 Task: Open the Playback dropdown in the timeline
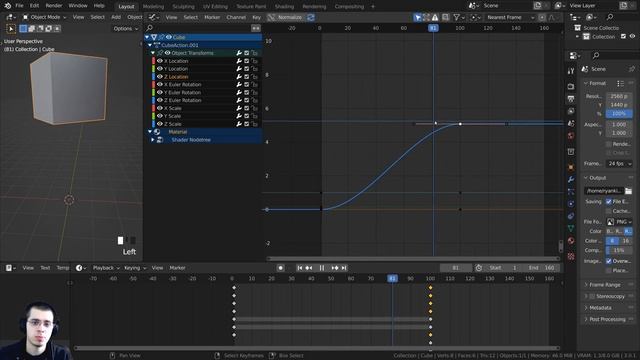point(106,268)
